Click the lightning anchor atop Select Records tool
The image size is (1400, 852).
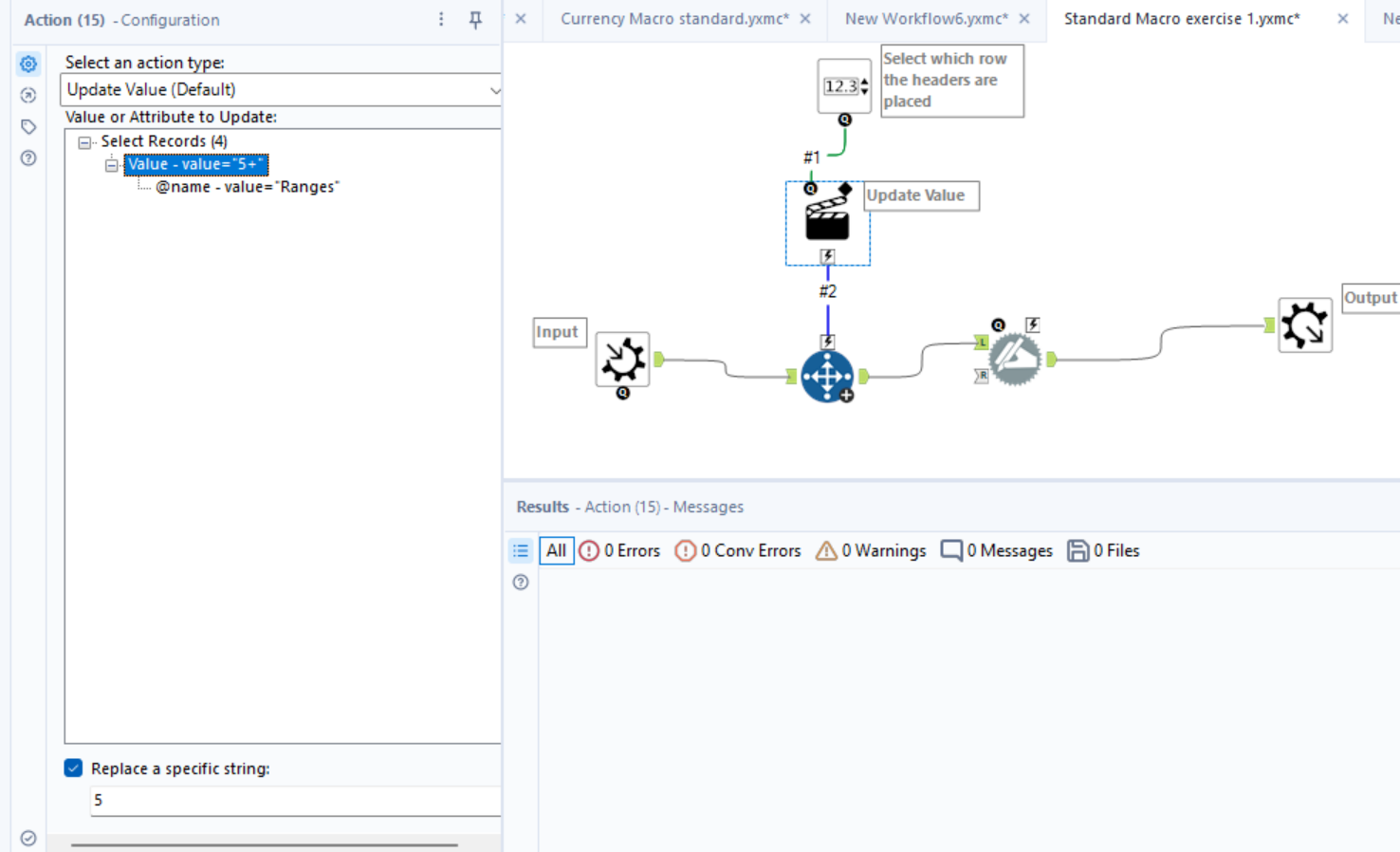pos(827,342)
